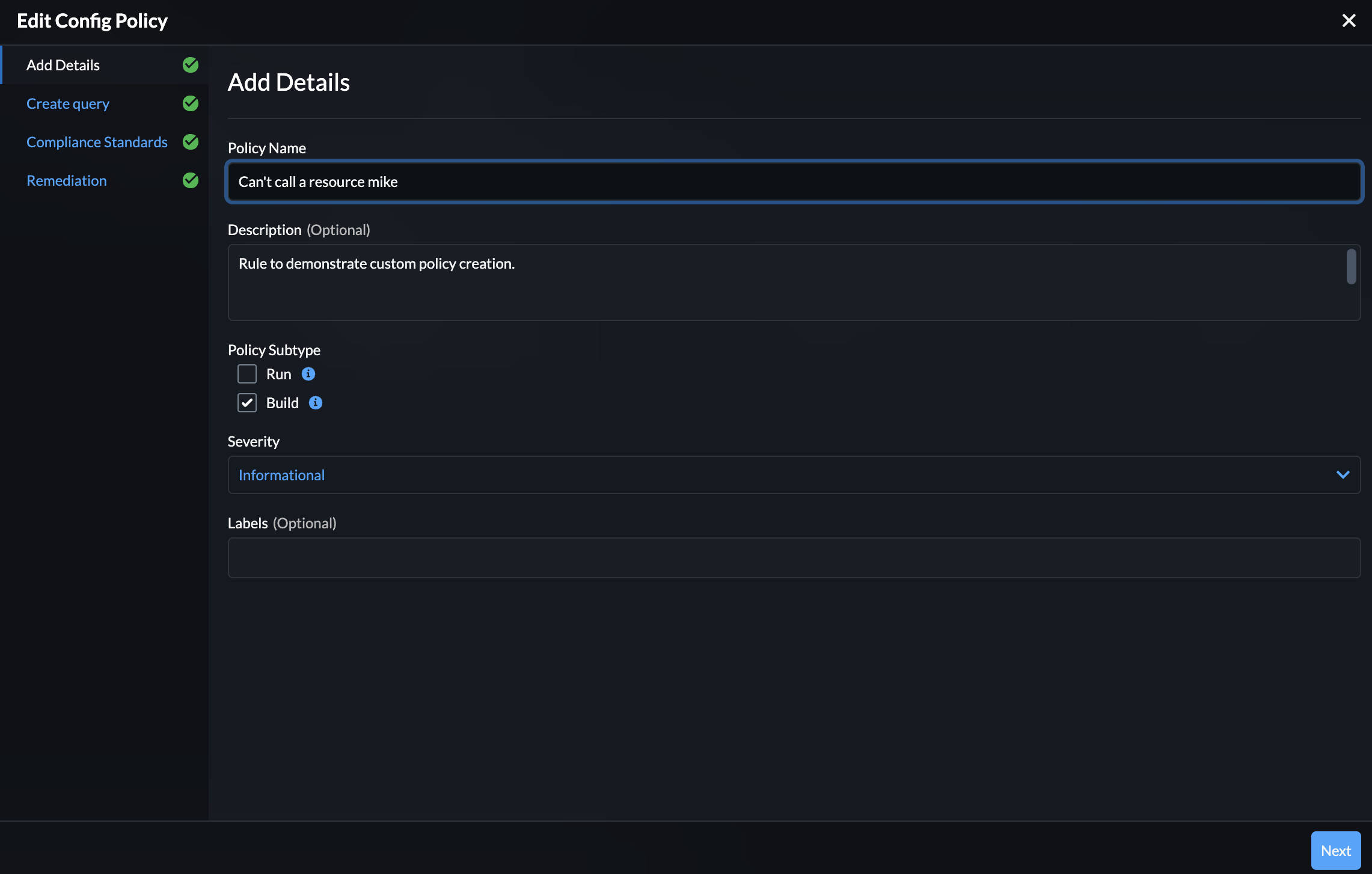The image size is (1372, 874).
Task: Open the Compliance Standards step
Action: click(97, 142)
